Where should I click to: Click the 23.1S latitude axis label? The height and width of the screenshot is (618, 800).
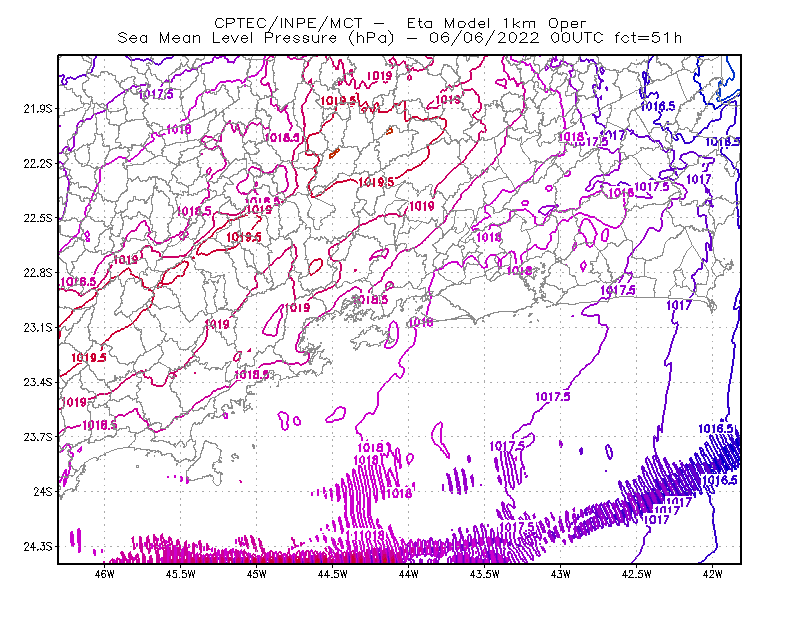point(38,327)
